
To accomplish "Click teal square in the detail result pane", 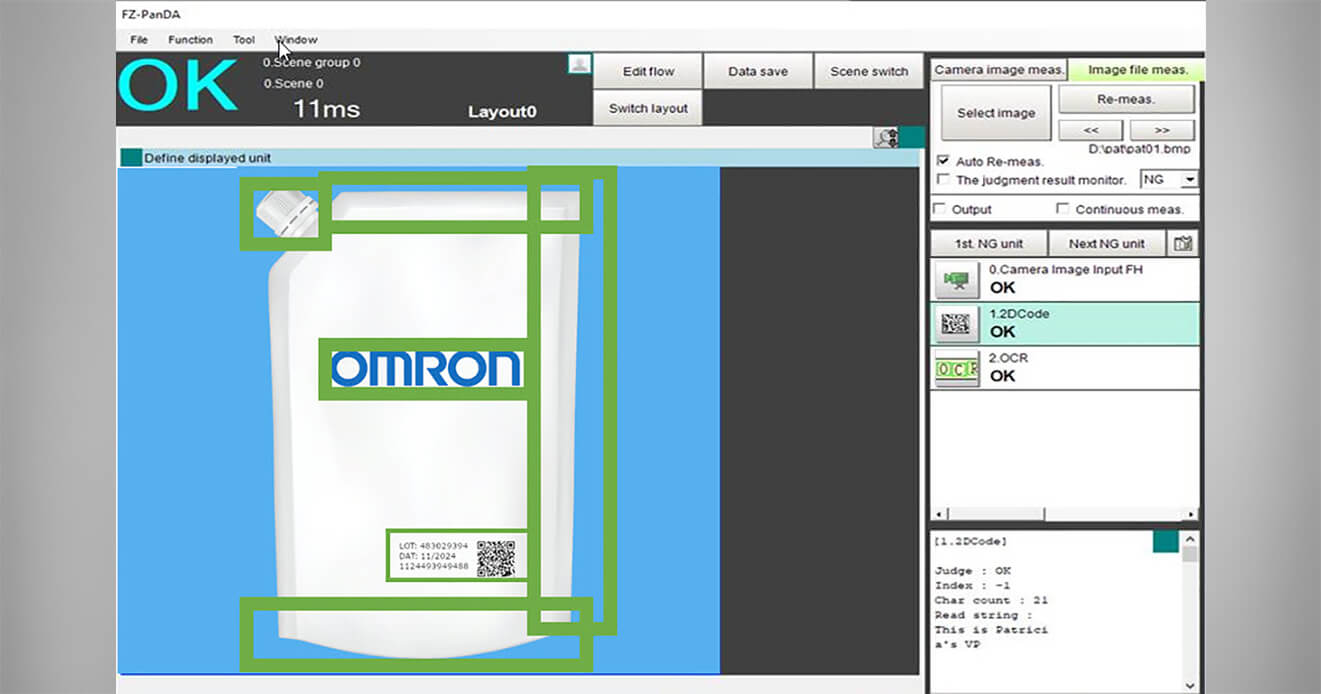I will [x=1165, y=541].
